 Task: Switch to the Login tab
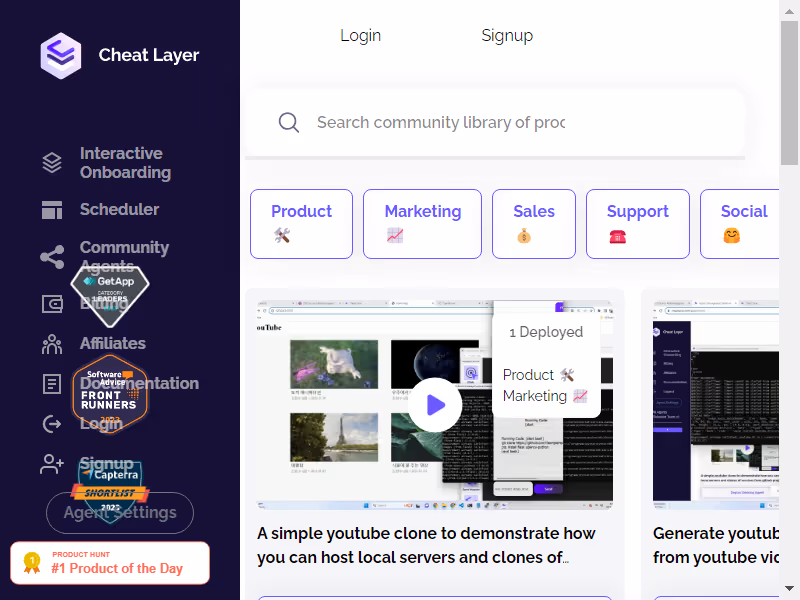click(x=361, y=35)
